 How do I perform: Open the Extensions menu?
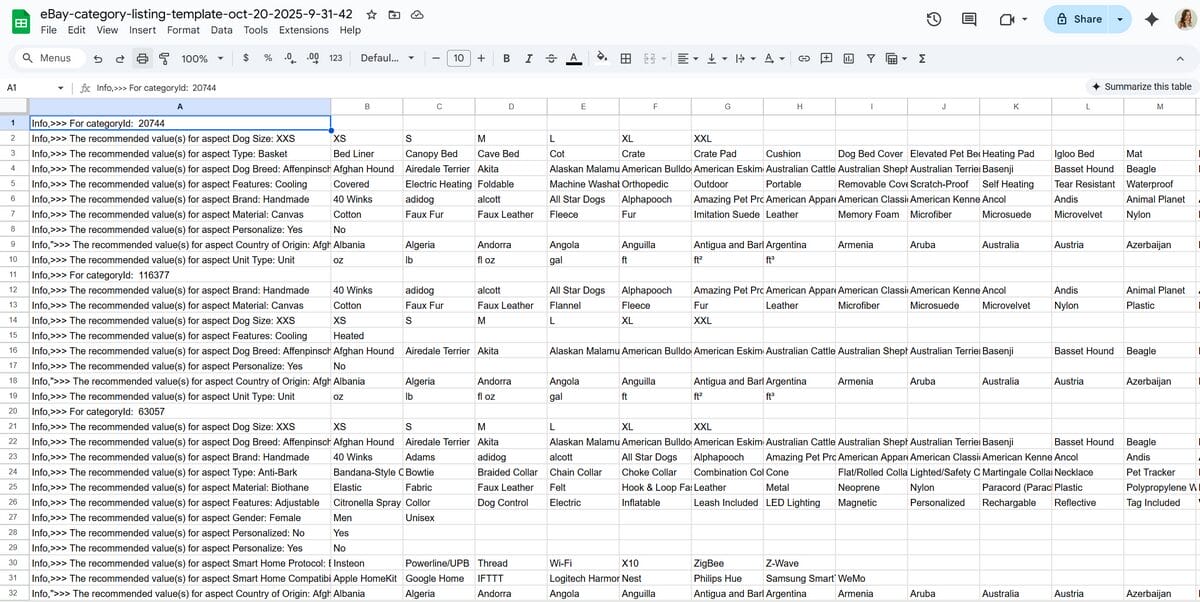pyautogui.click(x=303, y=29)
